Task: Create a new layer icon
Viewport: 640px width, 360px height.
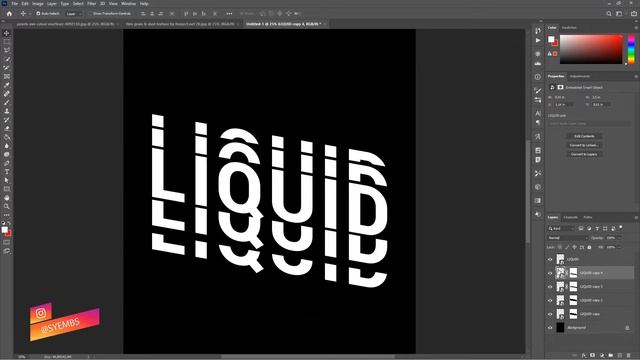Action: [x=620, y=356]
